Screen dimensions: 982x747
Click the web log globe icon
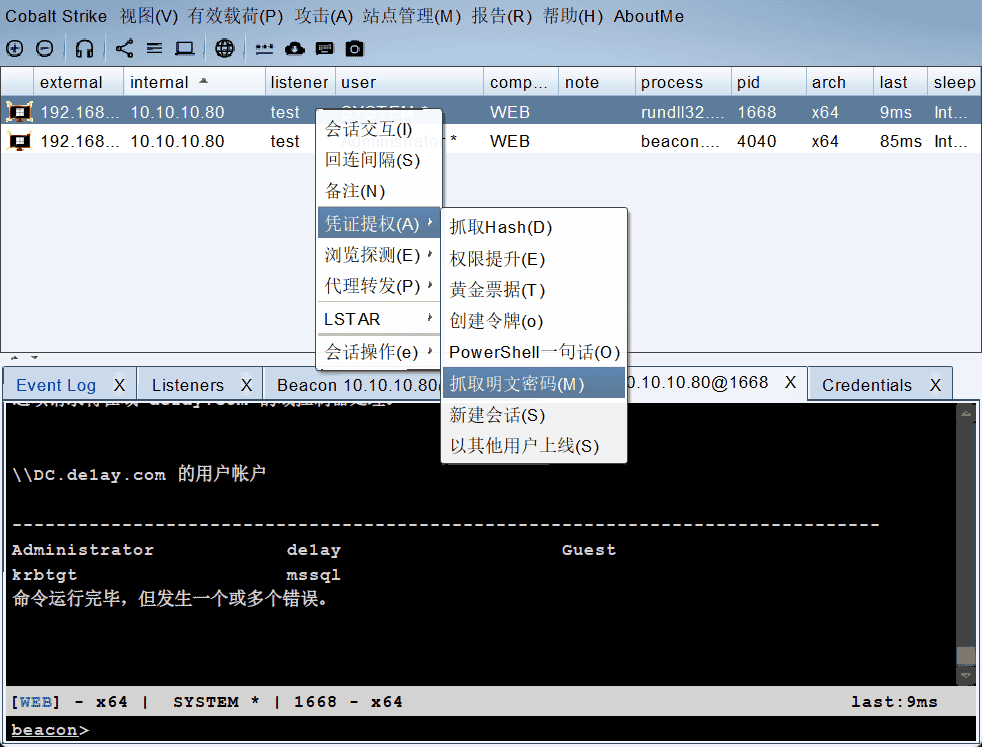pyautogui.click(x=225, y=48)
